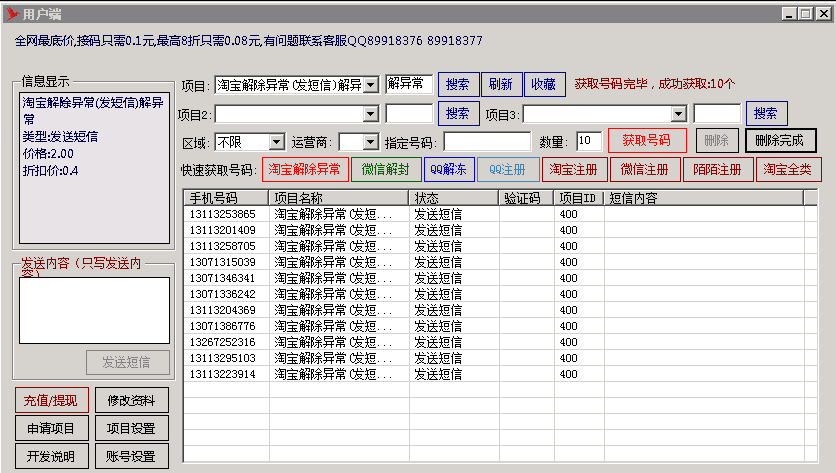Click the 申请项目 button
The width and height of the screenshot is (836, 473).
(x=52, y=428)
